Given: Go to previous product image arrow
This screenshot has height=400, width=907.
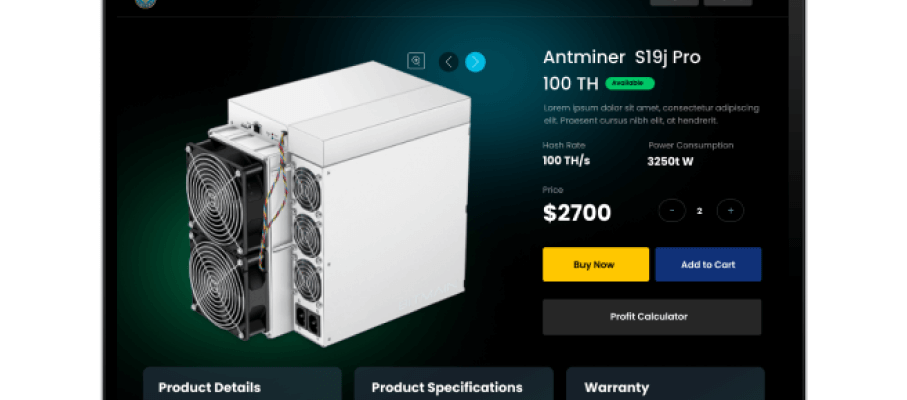Looking at the screenshot, I should pos(449,62).
